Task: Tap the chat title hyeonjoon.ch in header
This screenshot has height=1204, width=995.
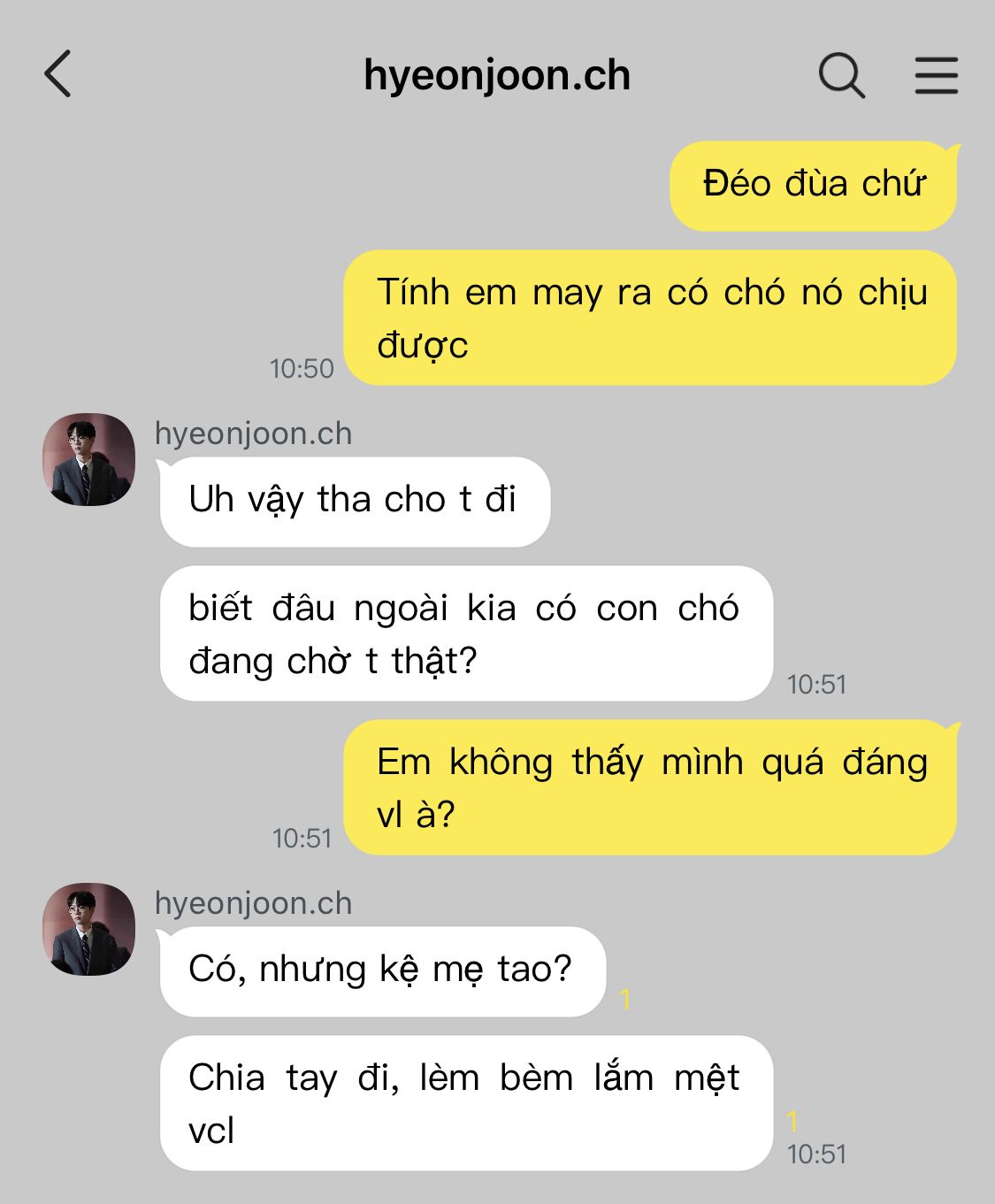Action: pos(497,75)
